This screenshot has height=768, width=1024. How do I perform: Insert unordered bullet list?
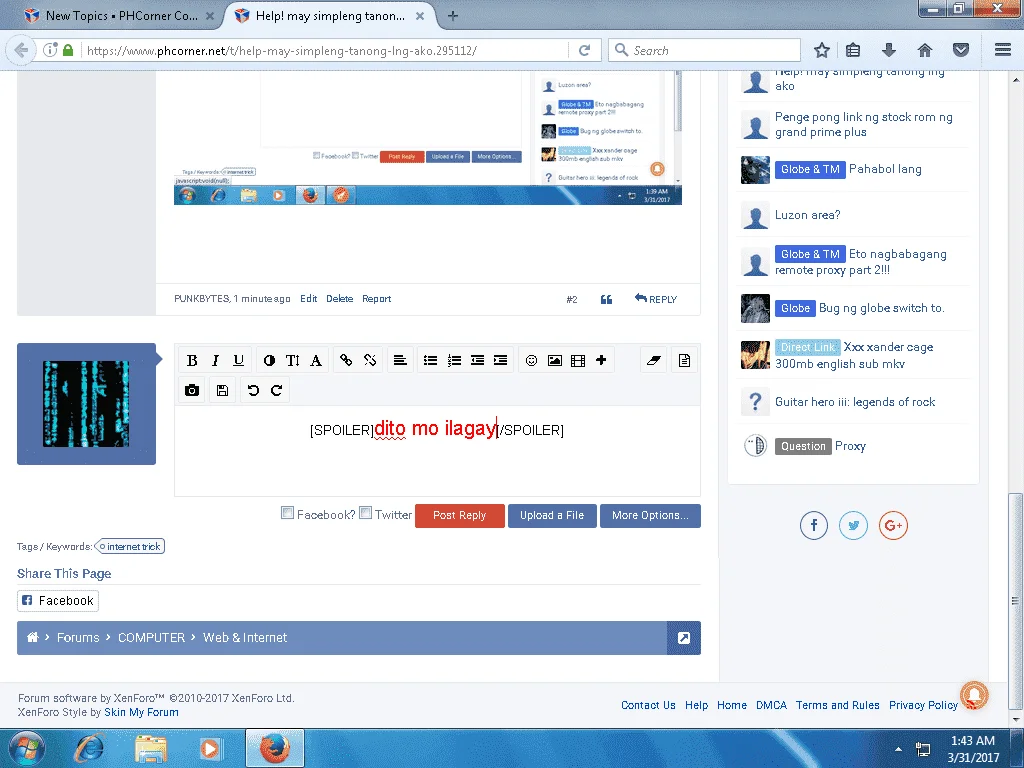click(430, 360)
